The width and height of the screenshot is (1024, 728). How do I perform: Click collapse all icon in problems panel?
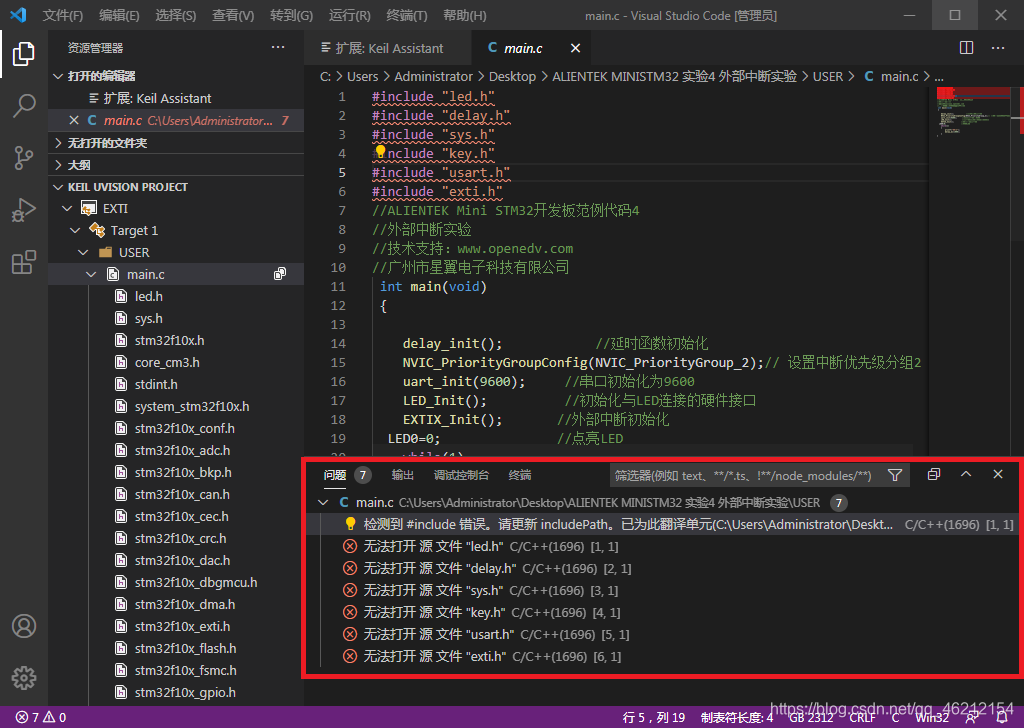coord(934,475)
